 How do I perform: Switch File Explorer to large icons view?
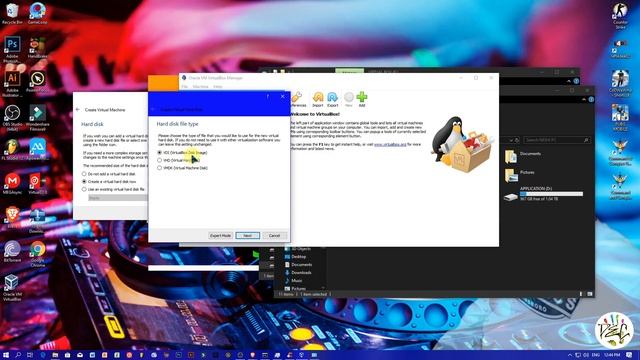point(590,294)
